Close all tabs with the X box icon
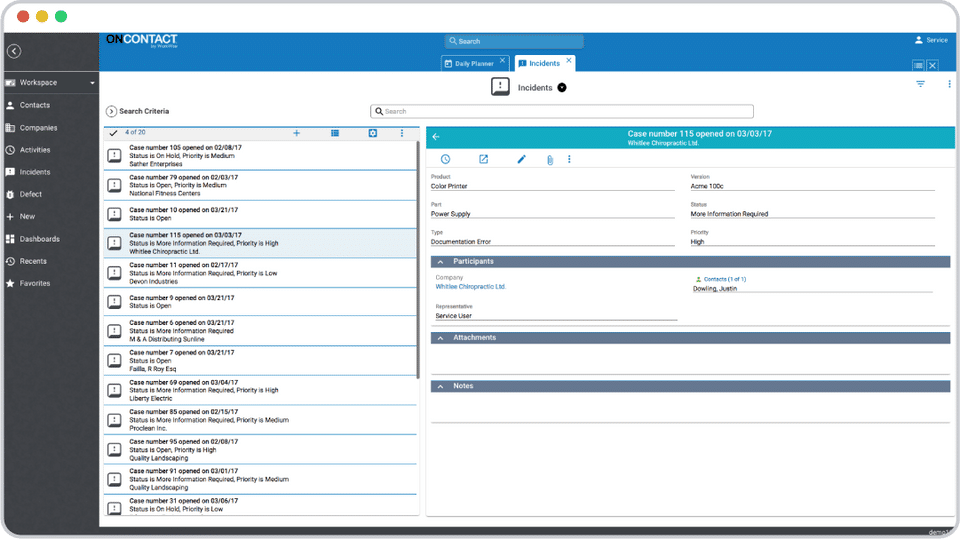 (932, 66)
